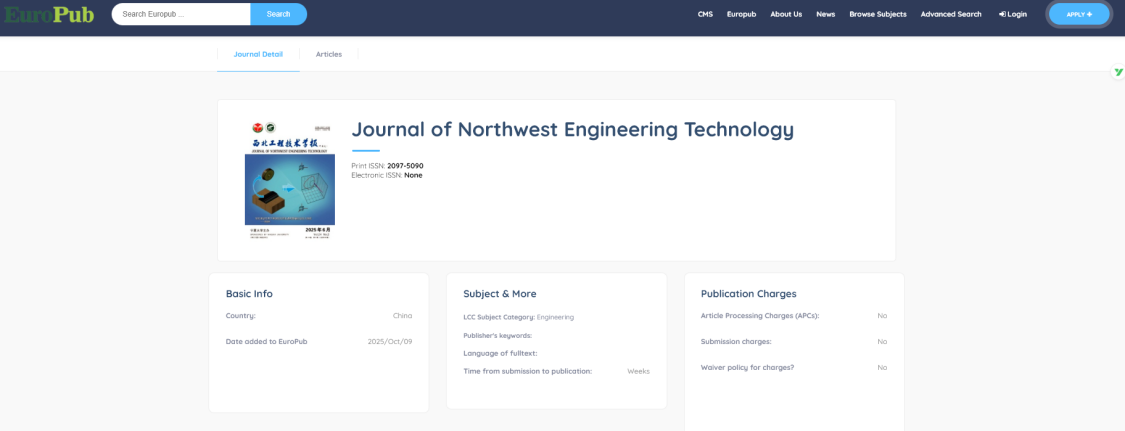
Task: Click the green Y icon at right edge
Action: pos(1118,72)
